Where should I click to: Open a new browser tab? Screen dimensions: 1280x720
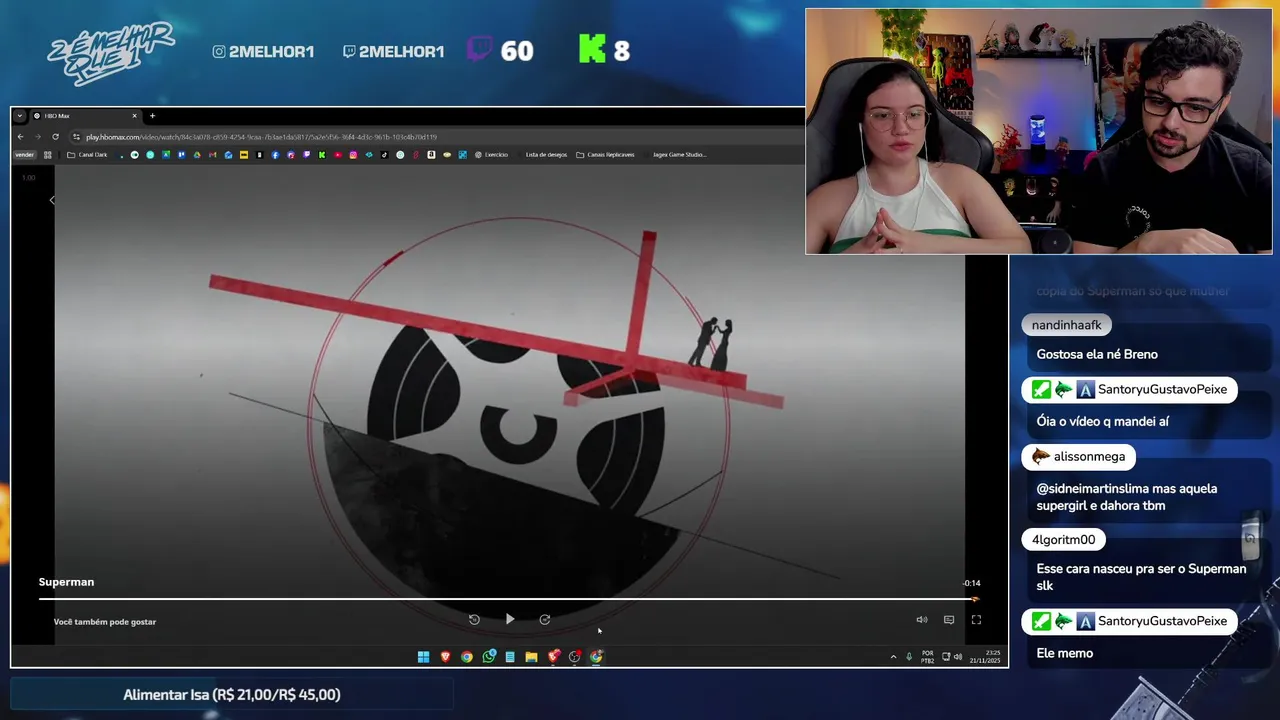pos(152,116)
